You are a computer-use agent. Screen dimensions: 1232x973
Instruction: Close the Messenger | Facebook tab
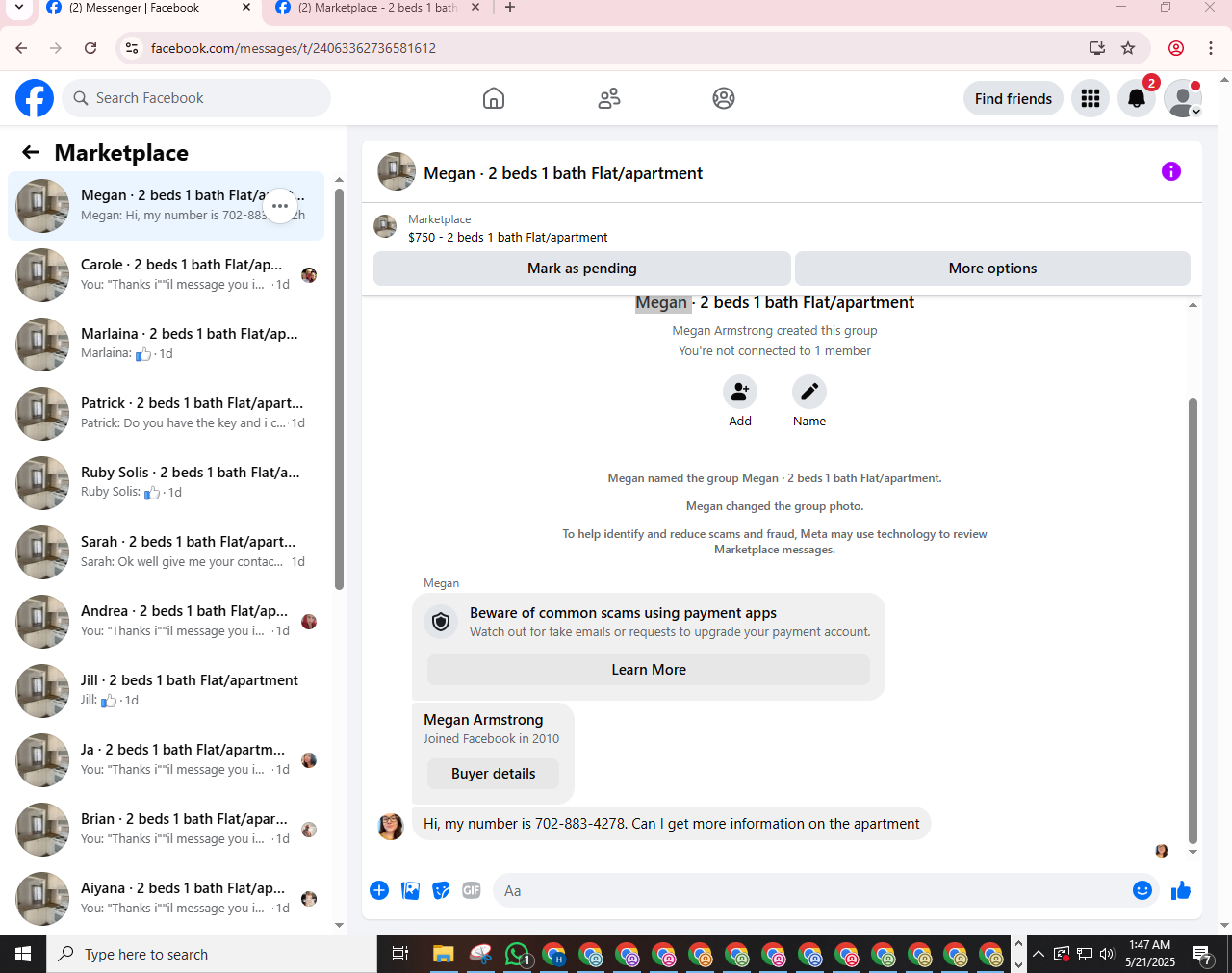coord(246,8)
